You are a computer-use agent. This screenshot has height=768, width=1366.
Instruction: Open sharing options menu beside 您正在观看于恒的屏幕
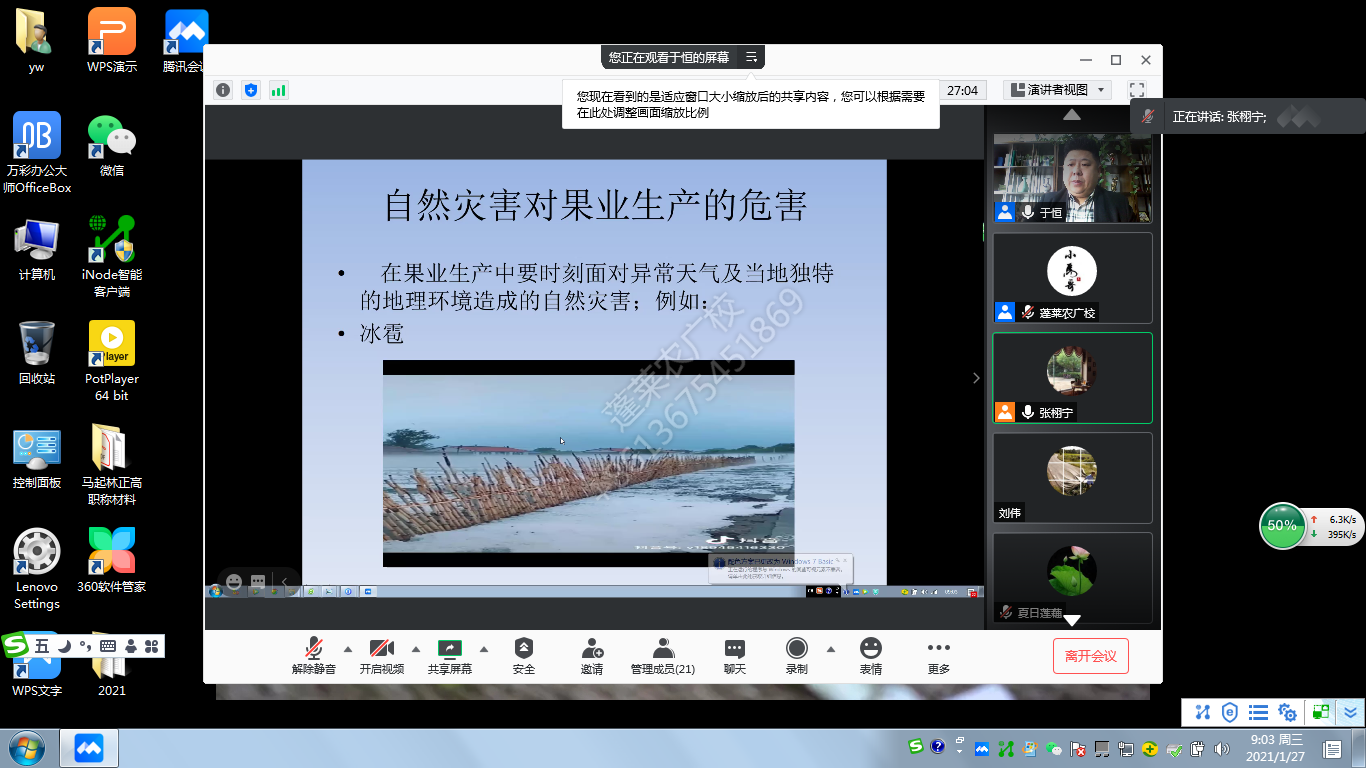pyautogui.click(x=752, y=57)
